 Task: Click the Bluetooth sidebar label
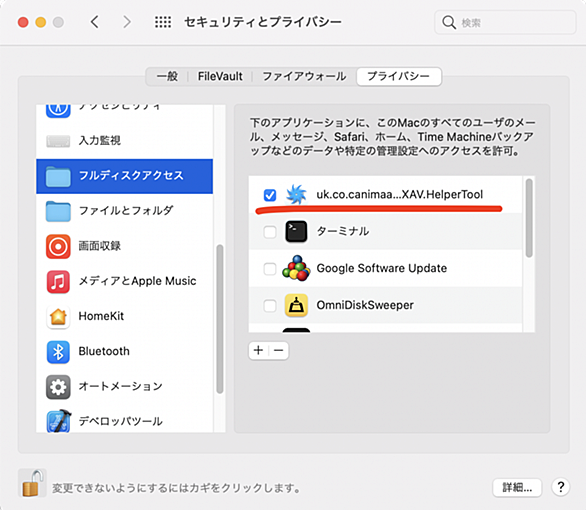[104, 352]
